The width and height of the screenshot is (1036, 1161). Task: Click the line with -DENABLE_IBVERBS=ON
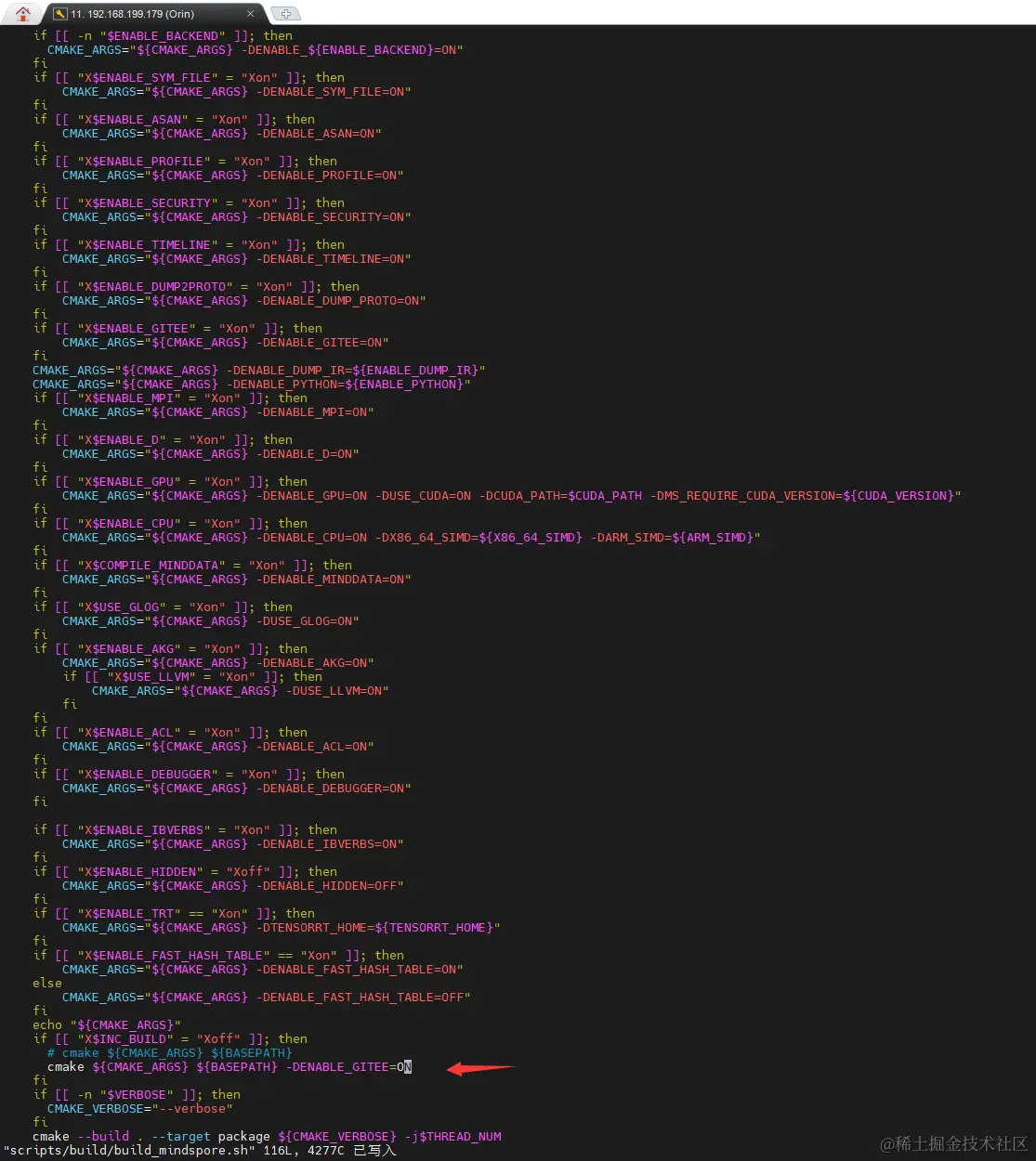click(232, 844)
